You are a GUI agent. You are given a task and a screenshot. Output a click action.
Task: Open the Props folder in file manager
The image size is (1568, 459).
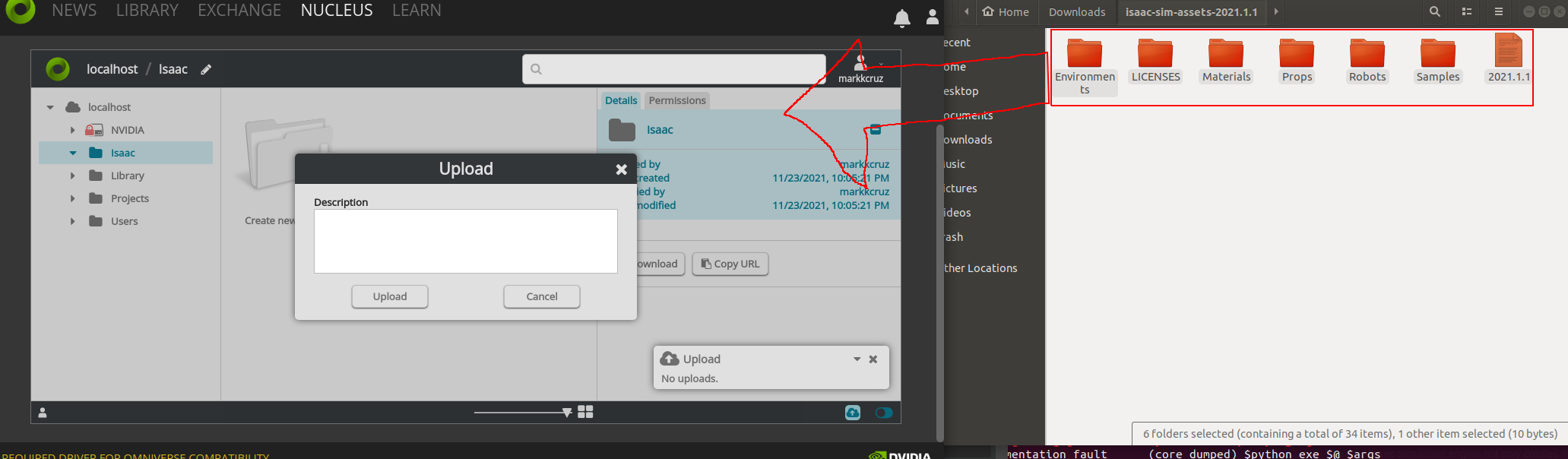coord(1297,60)
